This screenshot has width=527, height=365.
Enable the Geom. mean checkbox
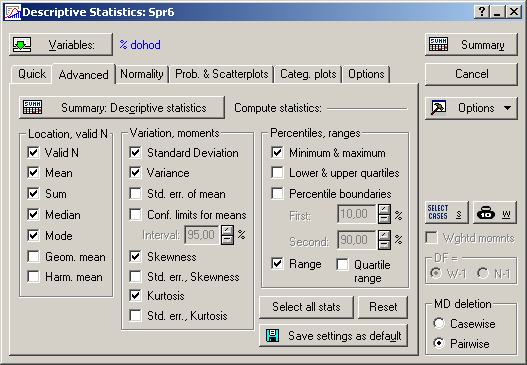[x=33, y=256]
